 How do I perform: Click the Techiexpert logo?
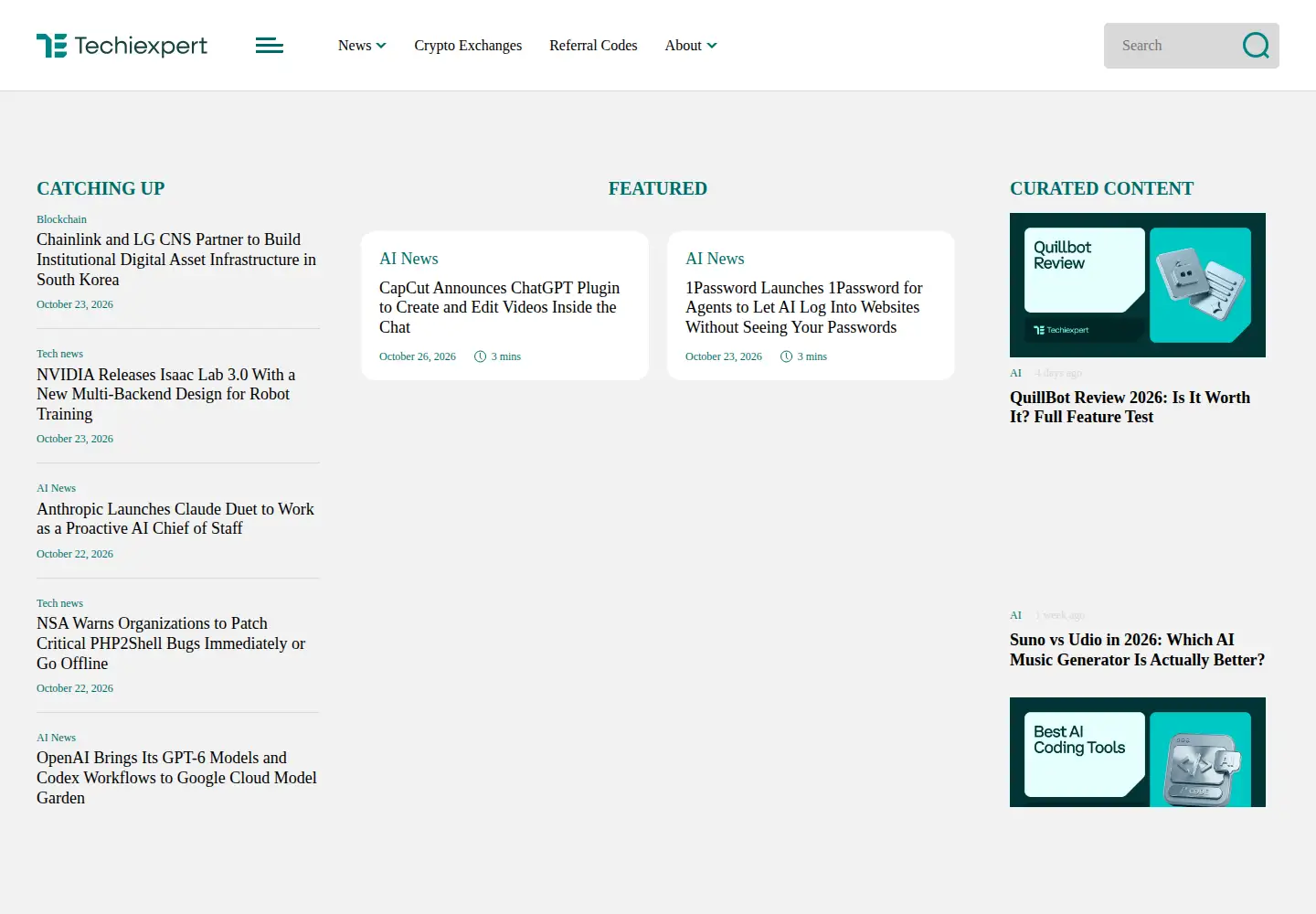click(122, 46)
